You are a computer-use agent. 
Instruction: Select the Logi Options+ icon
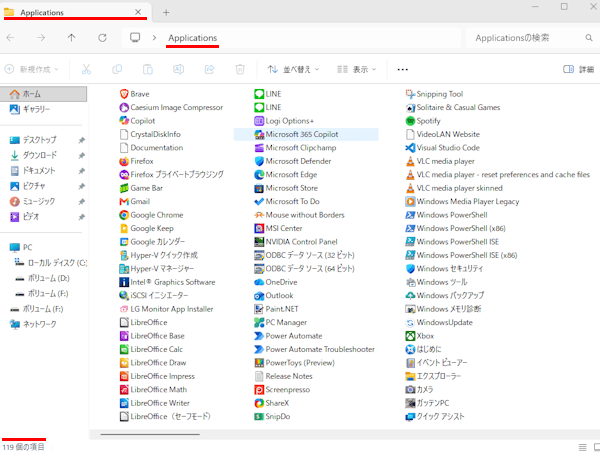point(259,121)
